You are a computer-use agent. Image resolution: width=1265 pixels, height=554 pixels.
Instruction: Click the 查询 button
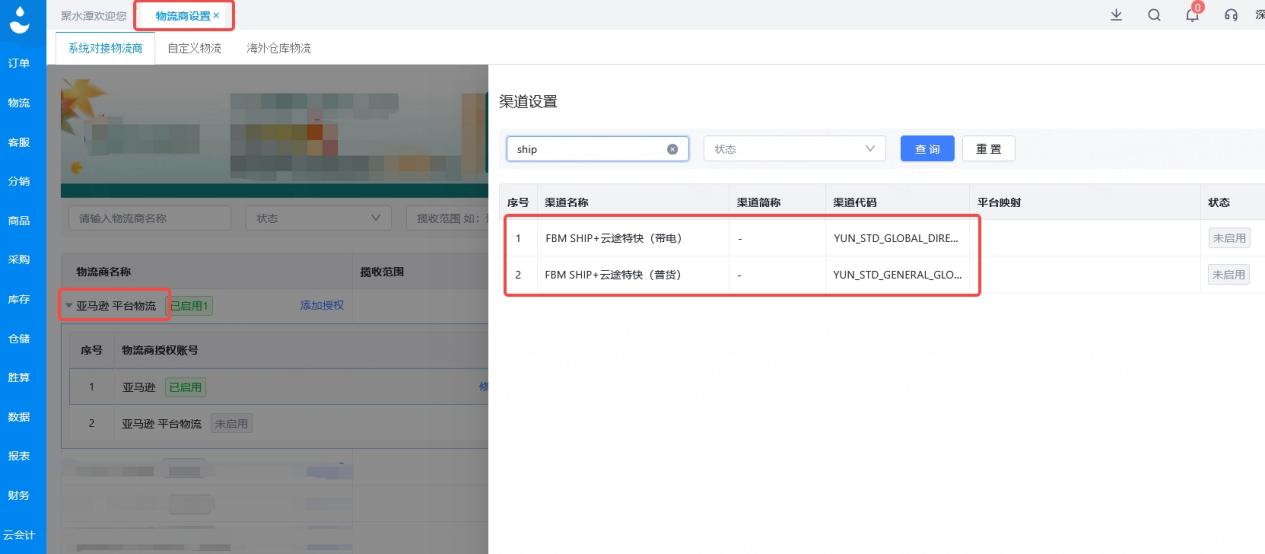tap(927, 149)
